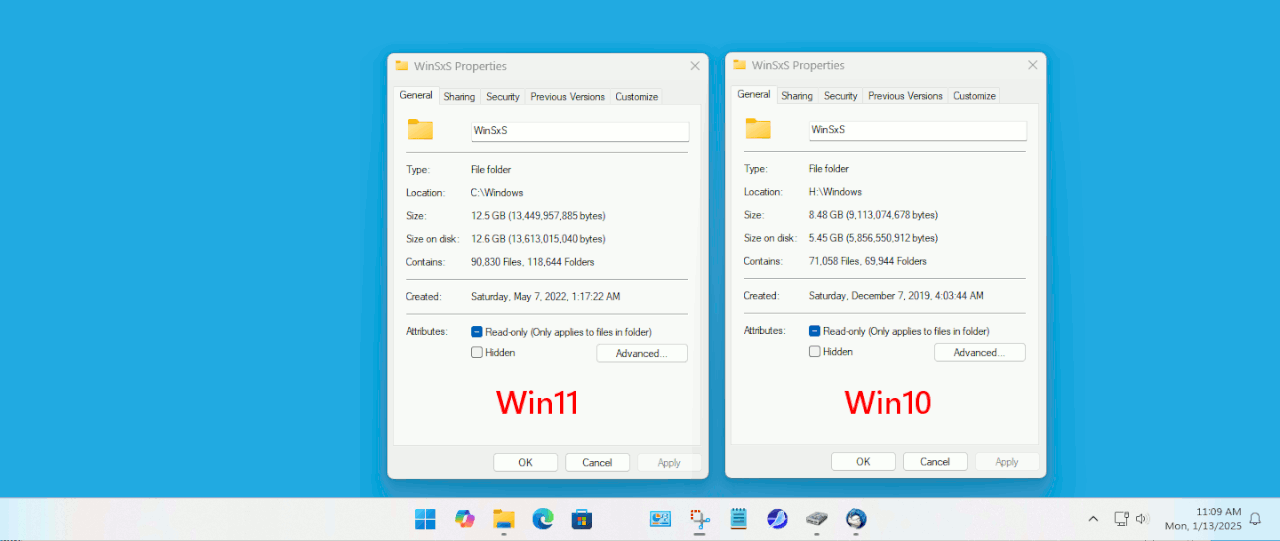Screen dimensions: 1280x541
Task: Open the network status tray icon
Action: 1121,518
